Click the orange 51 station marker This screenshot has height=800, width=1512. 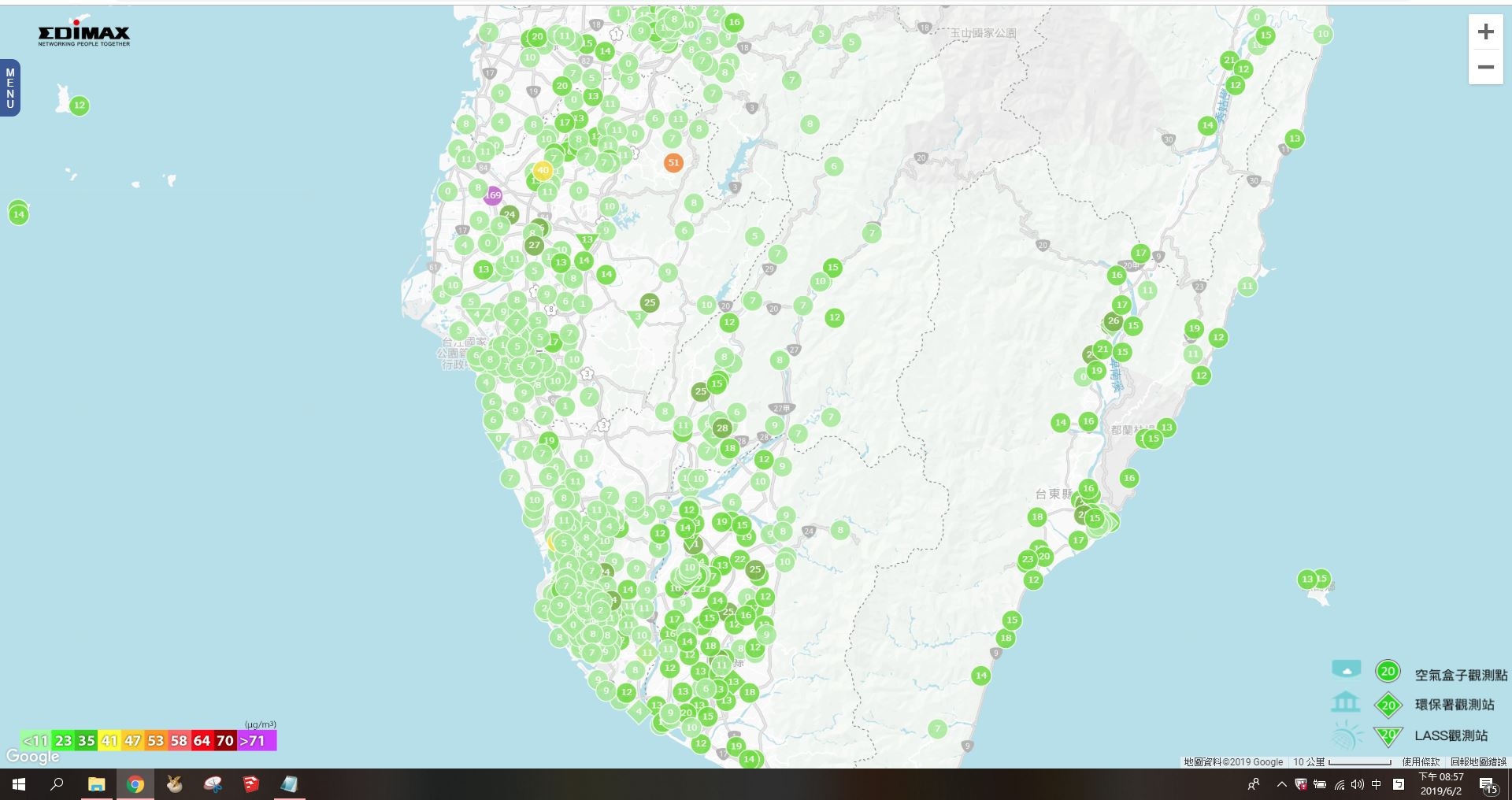673,163
